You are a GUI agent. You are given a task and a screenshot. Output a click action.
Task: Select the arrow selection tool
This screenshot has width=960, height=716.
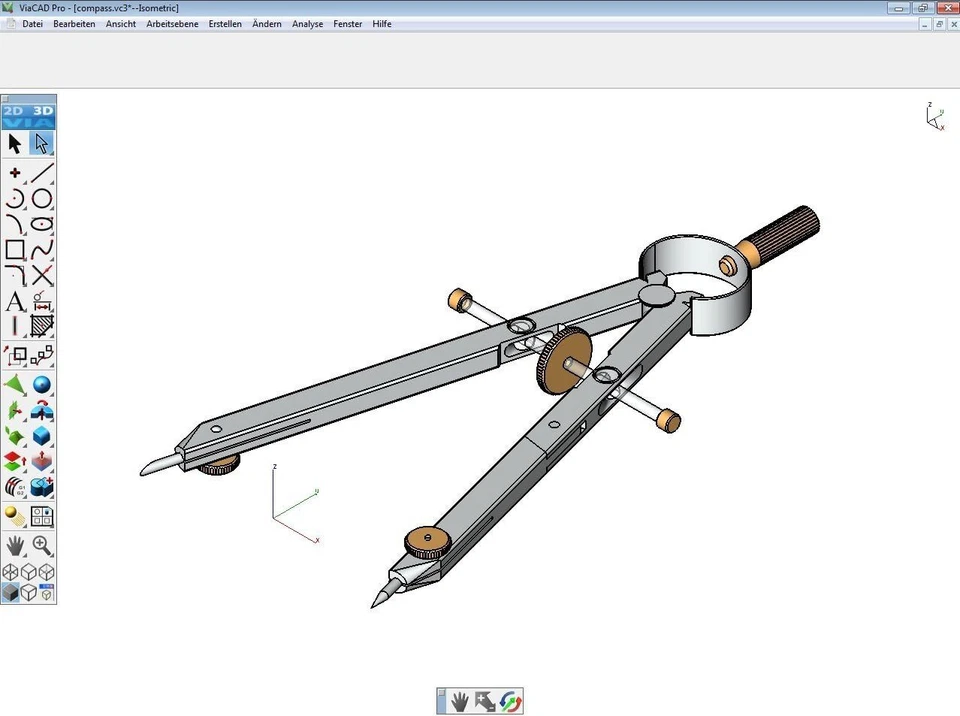(14, 143)
